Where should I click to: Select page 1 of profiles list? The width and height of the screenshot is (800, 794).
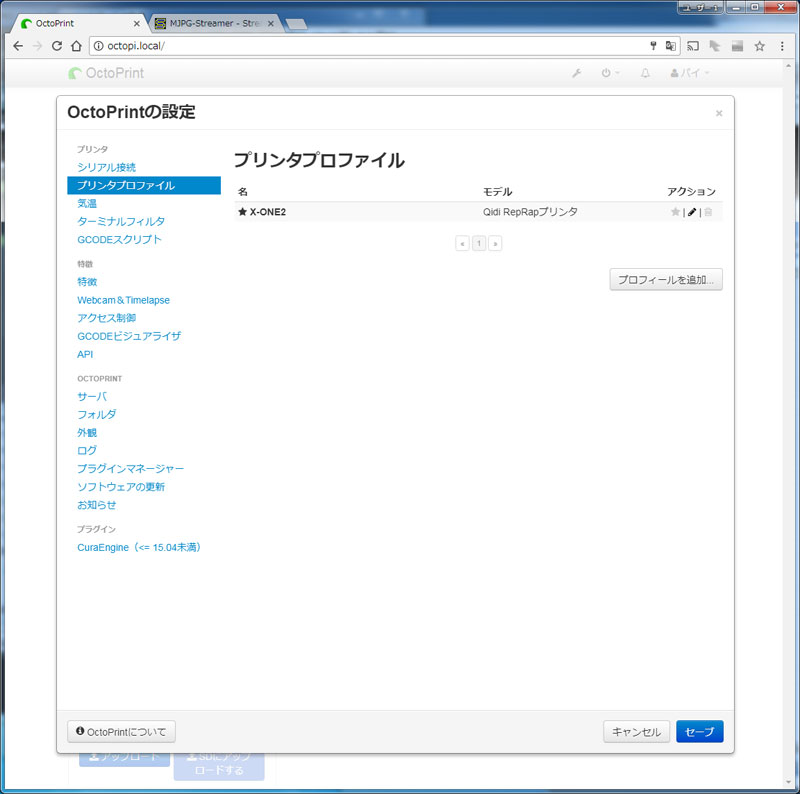click(479, 243)
